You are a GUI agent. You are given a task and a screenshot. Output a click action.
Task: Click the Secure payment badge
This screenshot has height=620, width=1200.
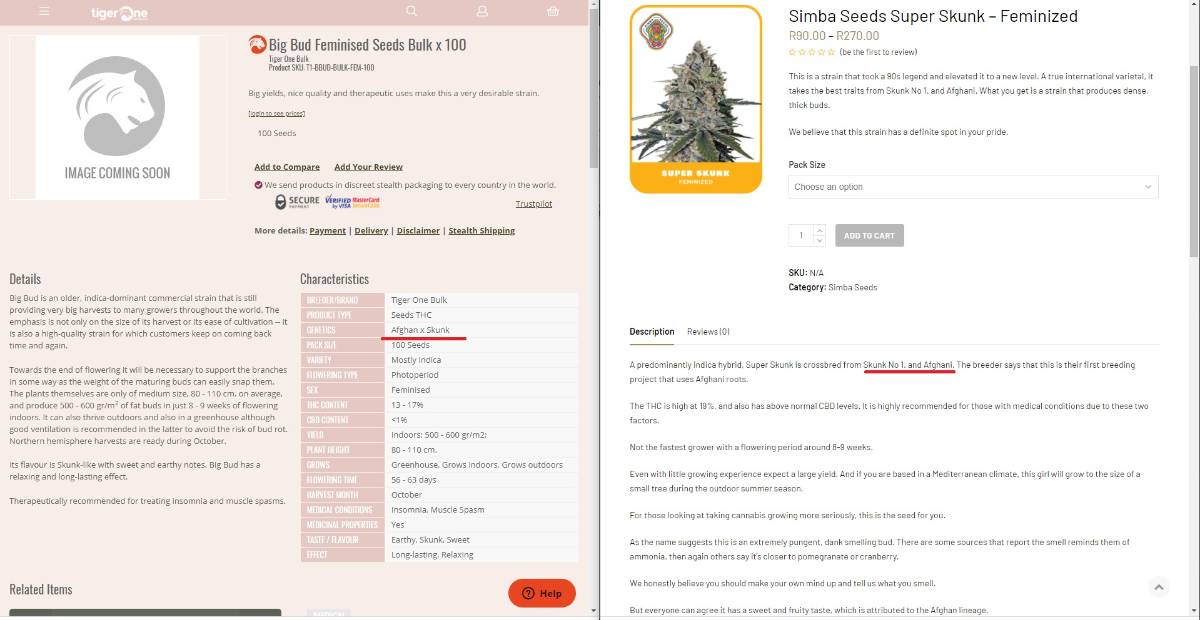[297, 202]
